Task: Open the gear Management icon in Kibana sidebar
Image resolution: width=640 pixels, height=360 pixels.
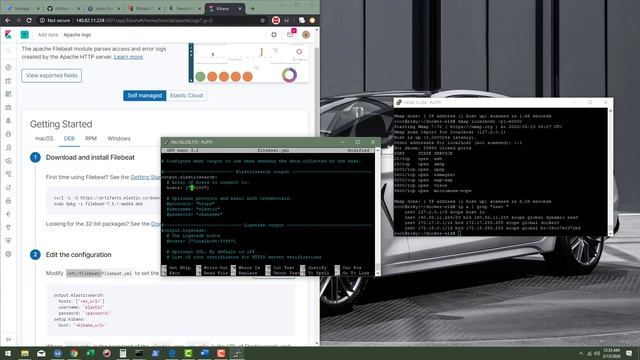Action: pos(8,254)
